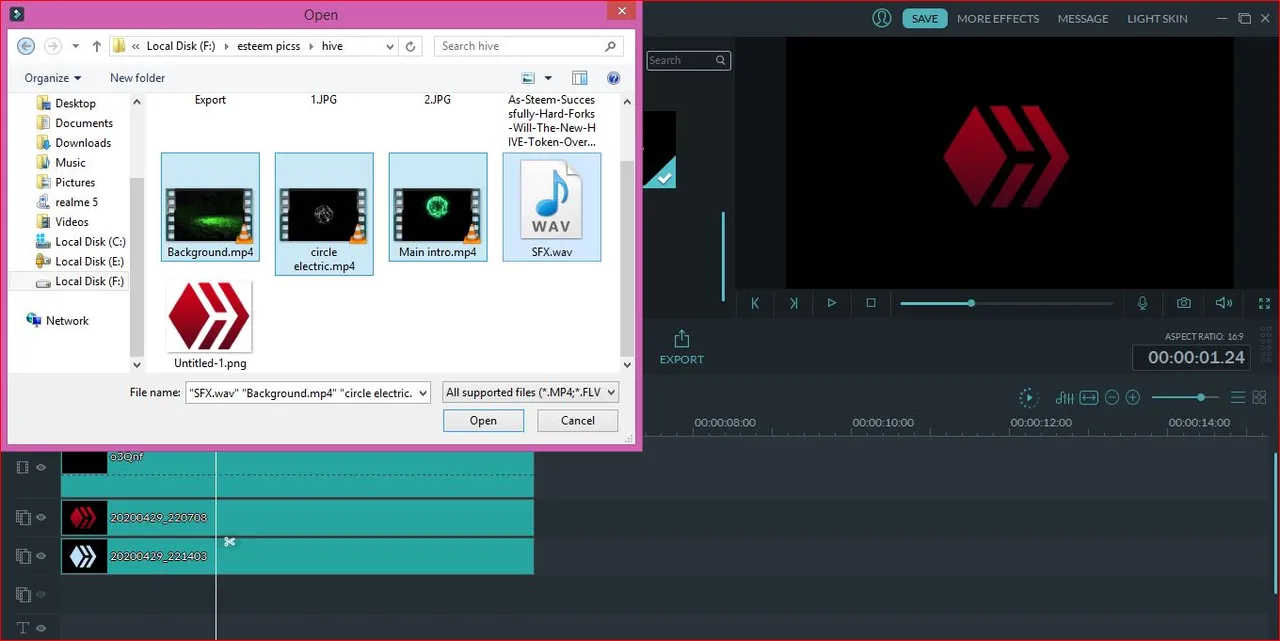Switch to LIGHT SKIN theme
This screenshot has height=641, width=1280.
[1158, 18]
